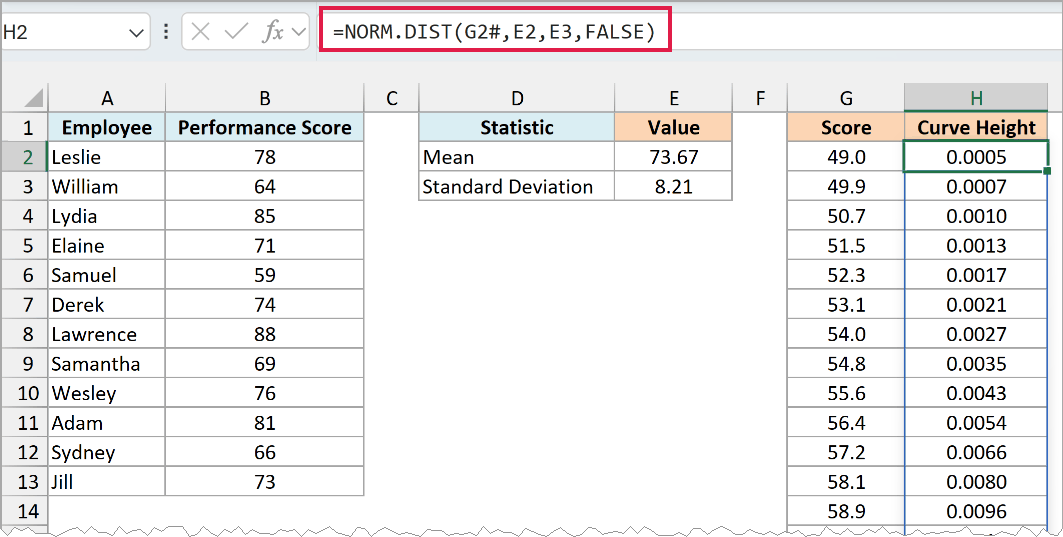The height and width of the screenshot is (537, 1063).
Task: Click the Curve Height header cell
Action: point(976,127)
